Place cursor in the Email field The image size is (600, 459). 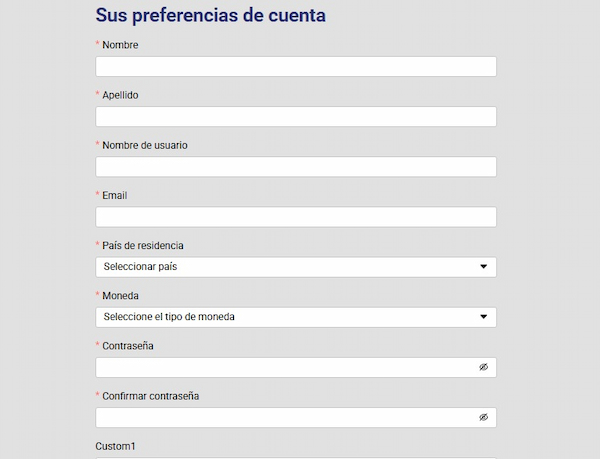[x=296, y=217]
